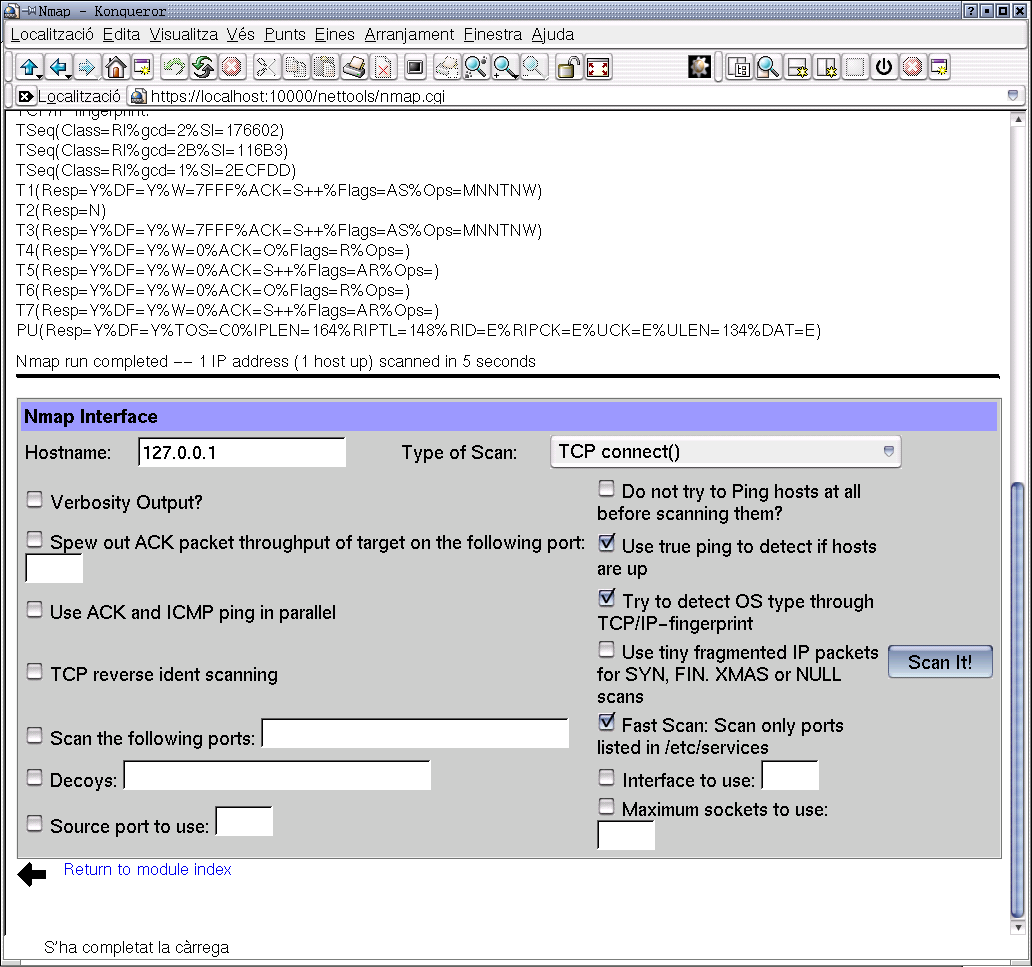
Task: Print the page with printer icon
Action: tap(354, 67)
